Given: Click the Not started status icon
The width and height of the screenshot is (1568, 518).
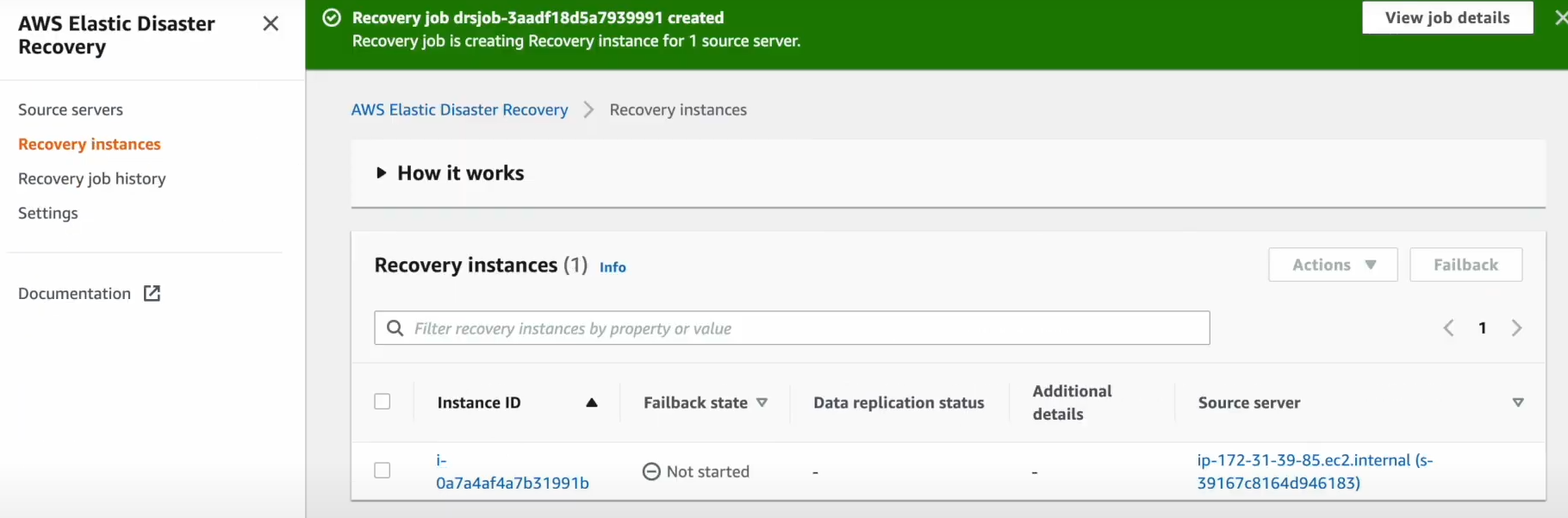Looking at the screenshot, I should (x=651, y=471).
